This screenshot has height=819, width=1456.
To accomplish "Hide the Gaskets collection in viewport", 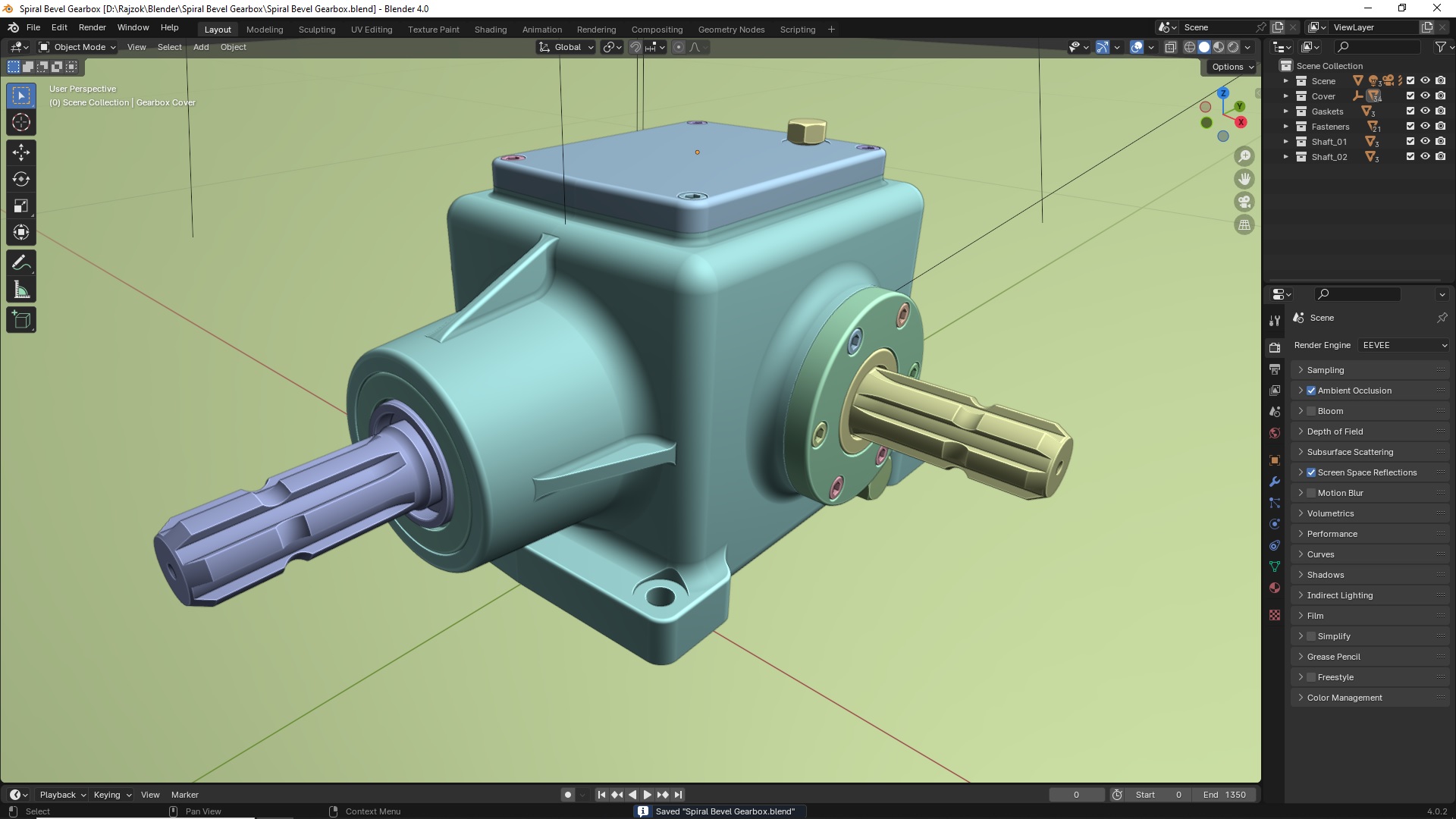I will coord(1425,111).
